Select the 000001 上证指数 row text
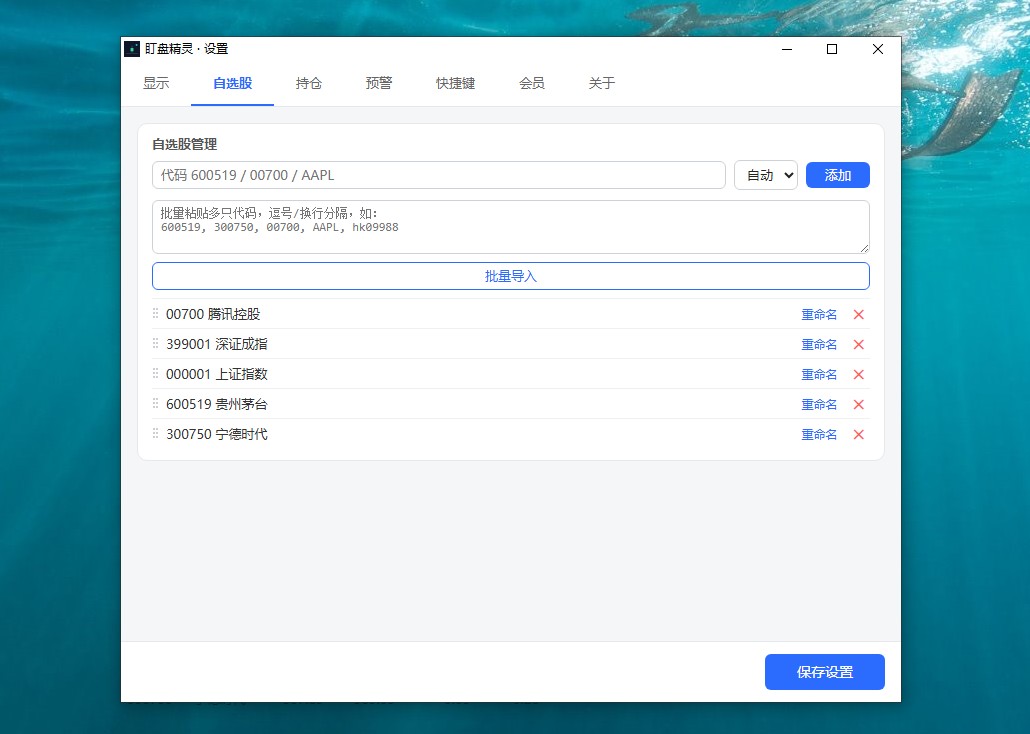Image resolution: width=1030 pixels, height=734 pixels. (217, 375)
